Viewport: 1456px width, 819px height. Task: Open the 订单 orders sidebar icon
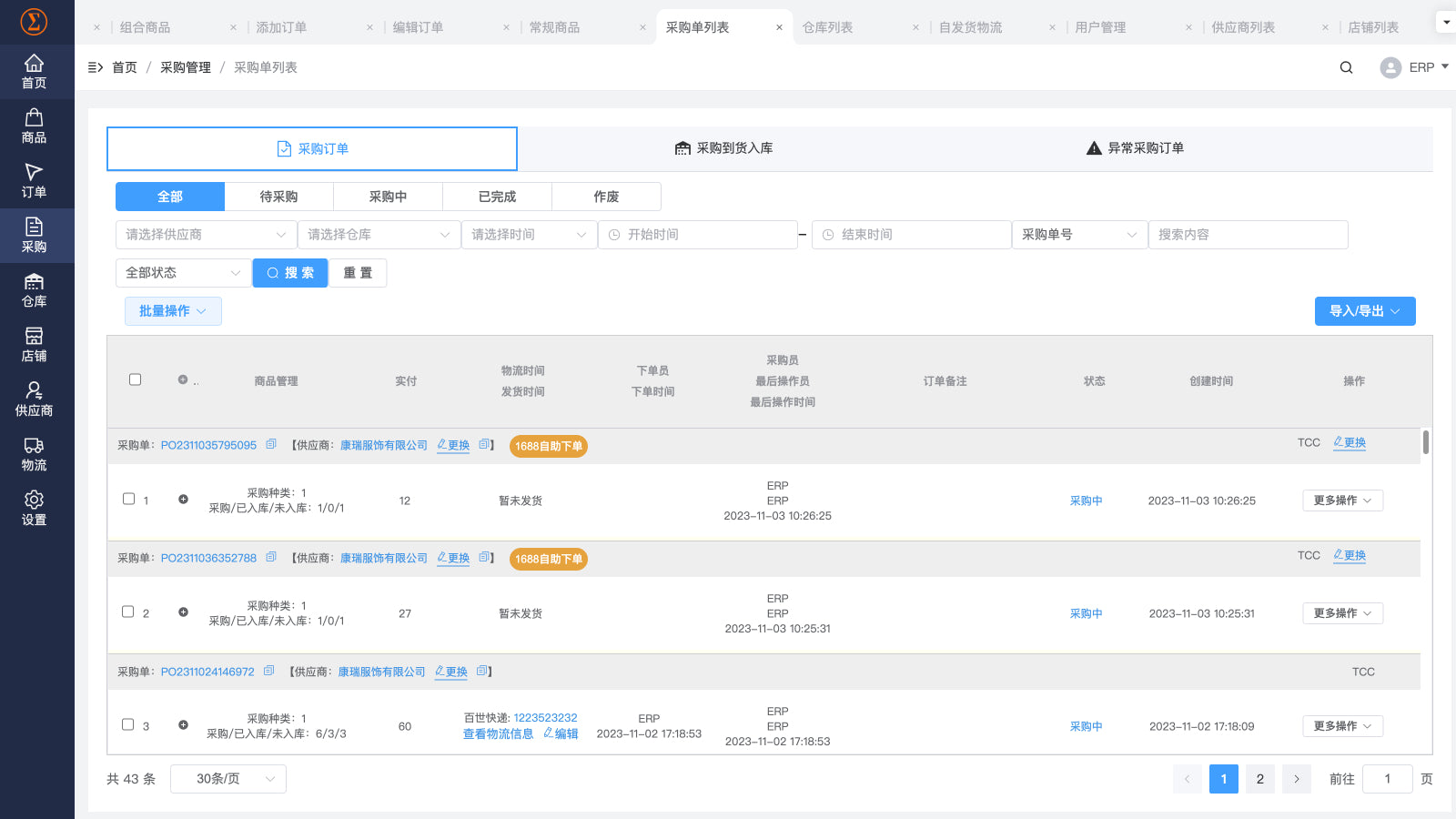(x=34, y=181)
